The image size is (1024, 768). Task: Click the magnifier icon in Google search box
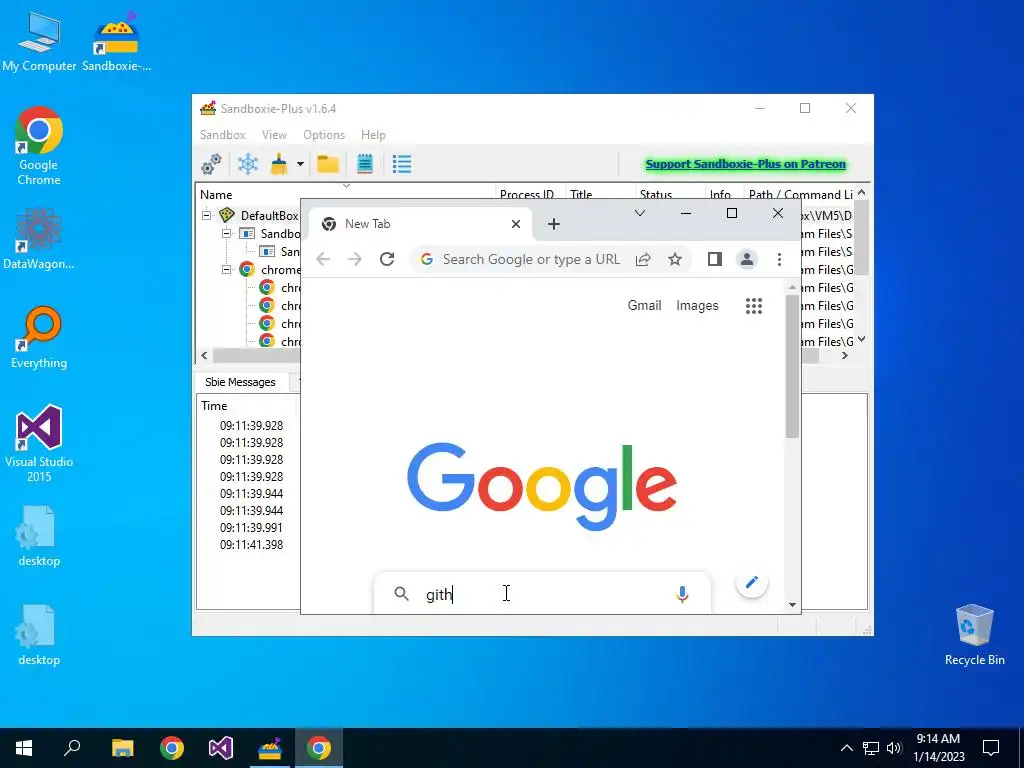click(402, 594)
